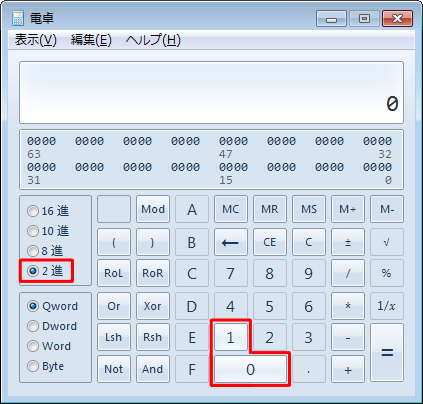The height and width of the screenshot is (404, 423).
Task: Click the Xor bitwise button
Action: pos(153,306)
